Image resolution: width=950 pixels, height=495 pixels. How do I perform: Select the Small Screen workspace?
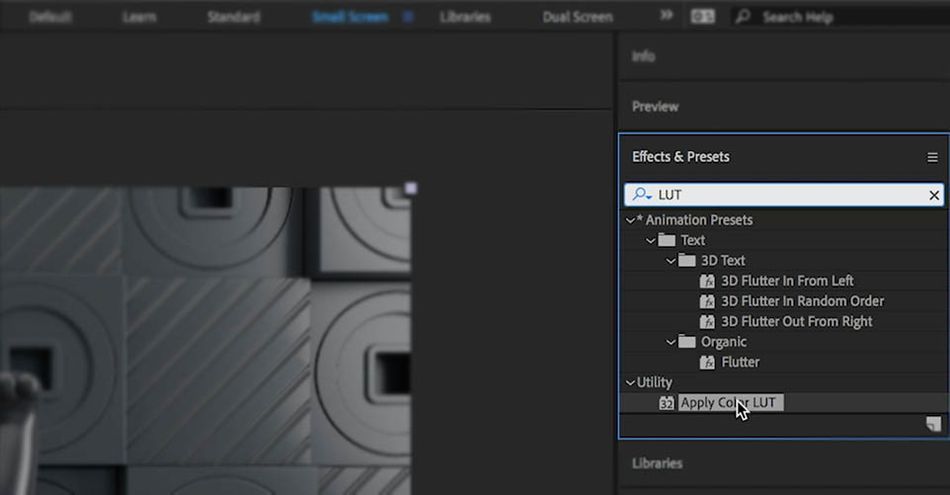click(x=350, y=17)
